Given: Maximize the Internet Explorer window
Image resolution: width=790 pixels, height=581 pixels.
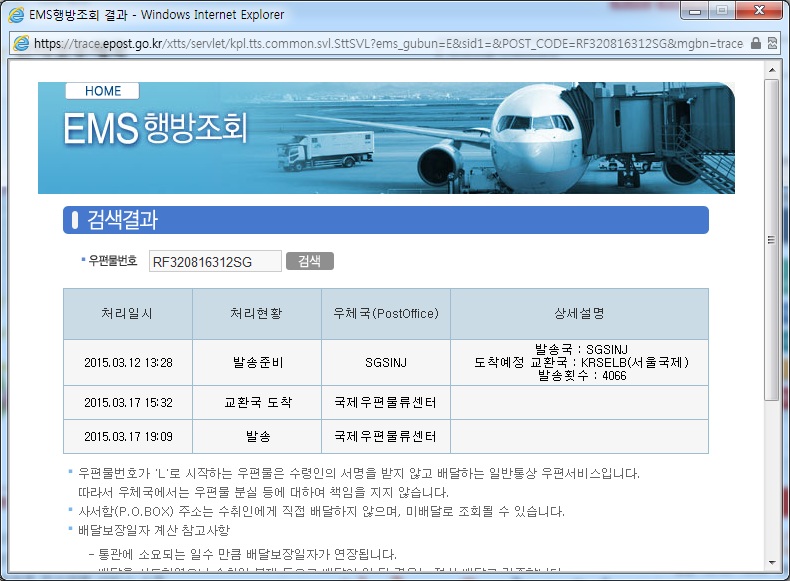Looking at the screenshot, I should [x=722, y=11].
